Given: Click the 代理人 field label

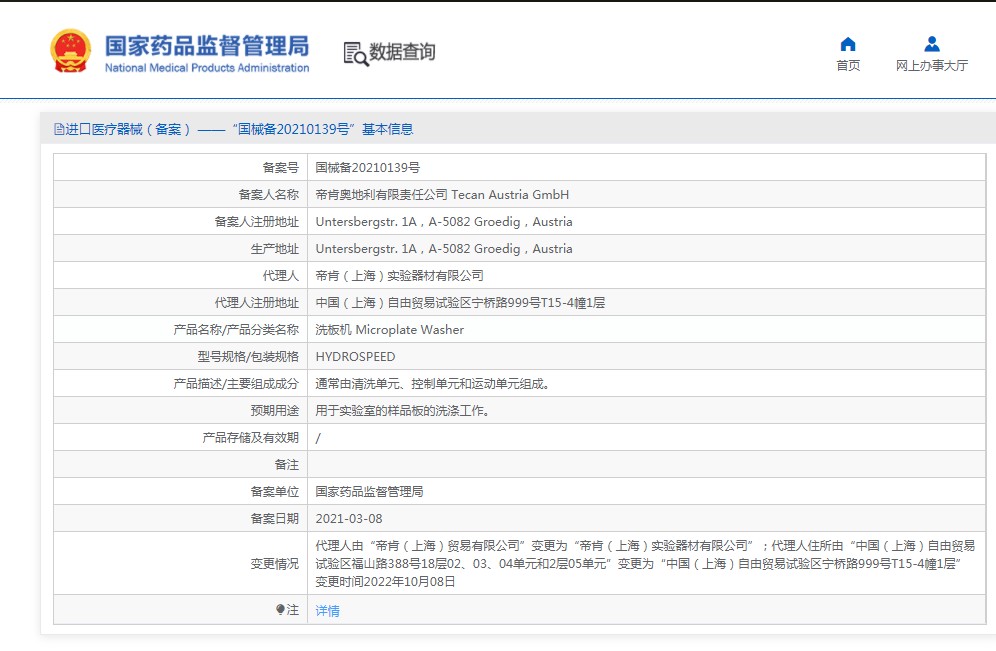Looking at the screenshot, I should (281, 276).
